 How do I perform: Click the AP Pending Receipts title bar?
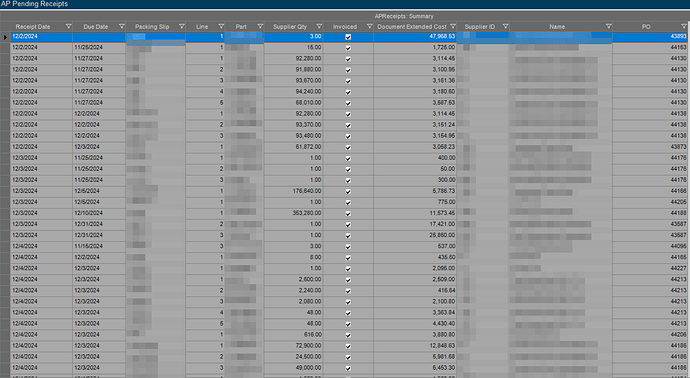coord(345,4)
